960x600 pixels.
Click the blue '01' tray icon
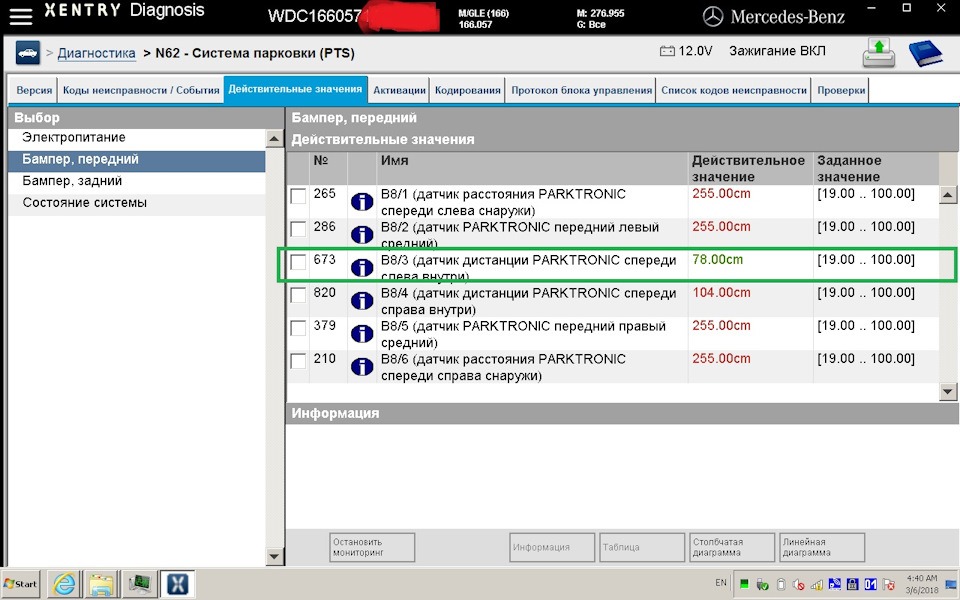coord(870,584)
